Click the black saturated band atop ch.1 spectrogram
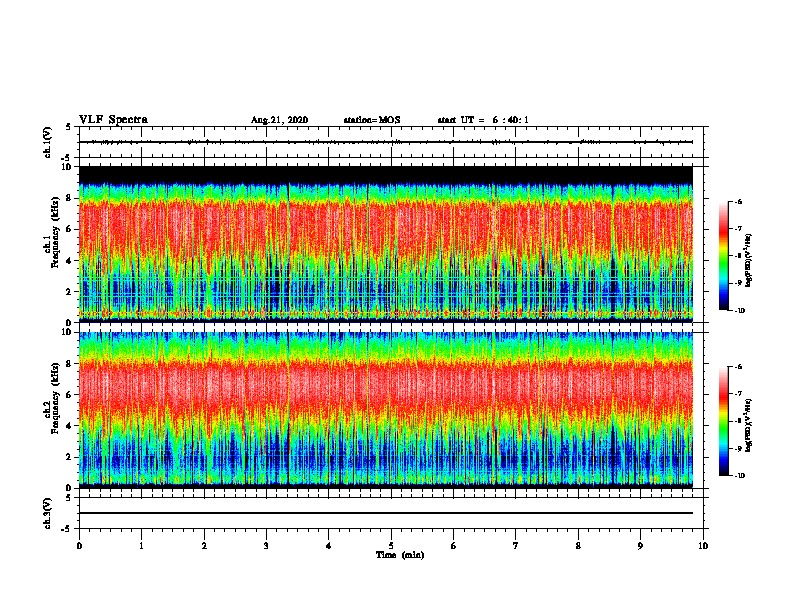The height and width of the screenshot is (612, 792). [386, 174]
